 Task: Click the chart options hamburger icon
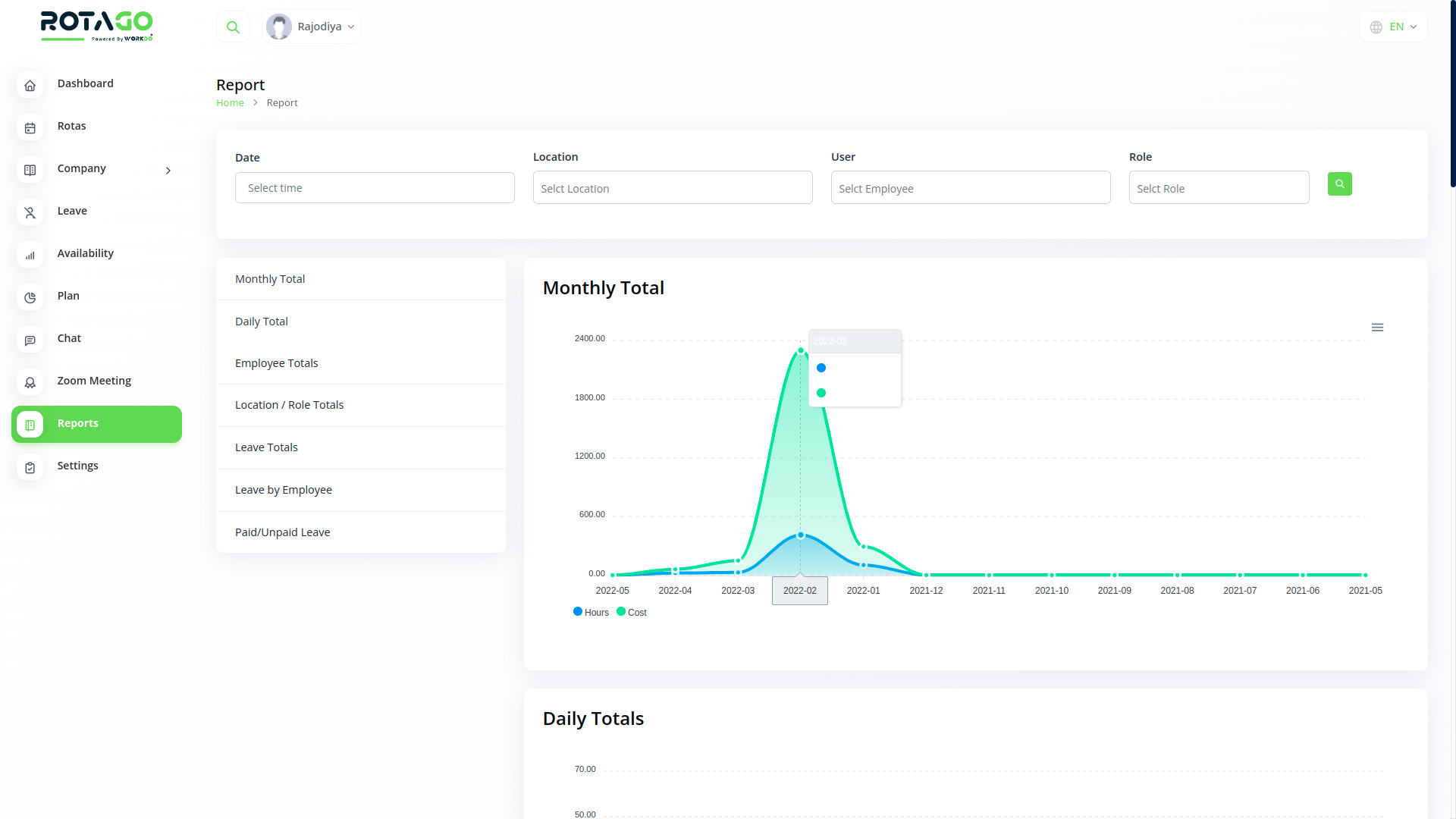[x=1378, y=327]
